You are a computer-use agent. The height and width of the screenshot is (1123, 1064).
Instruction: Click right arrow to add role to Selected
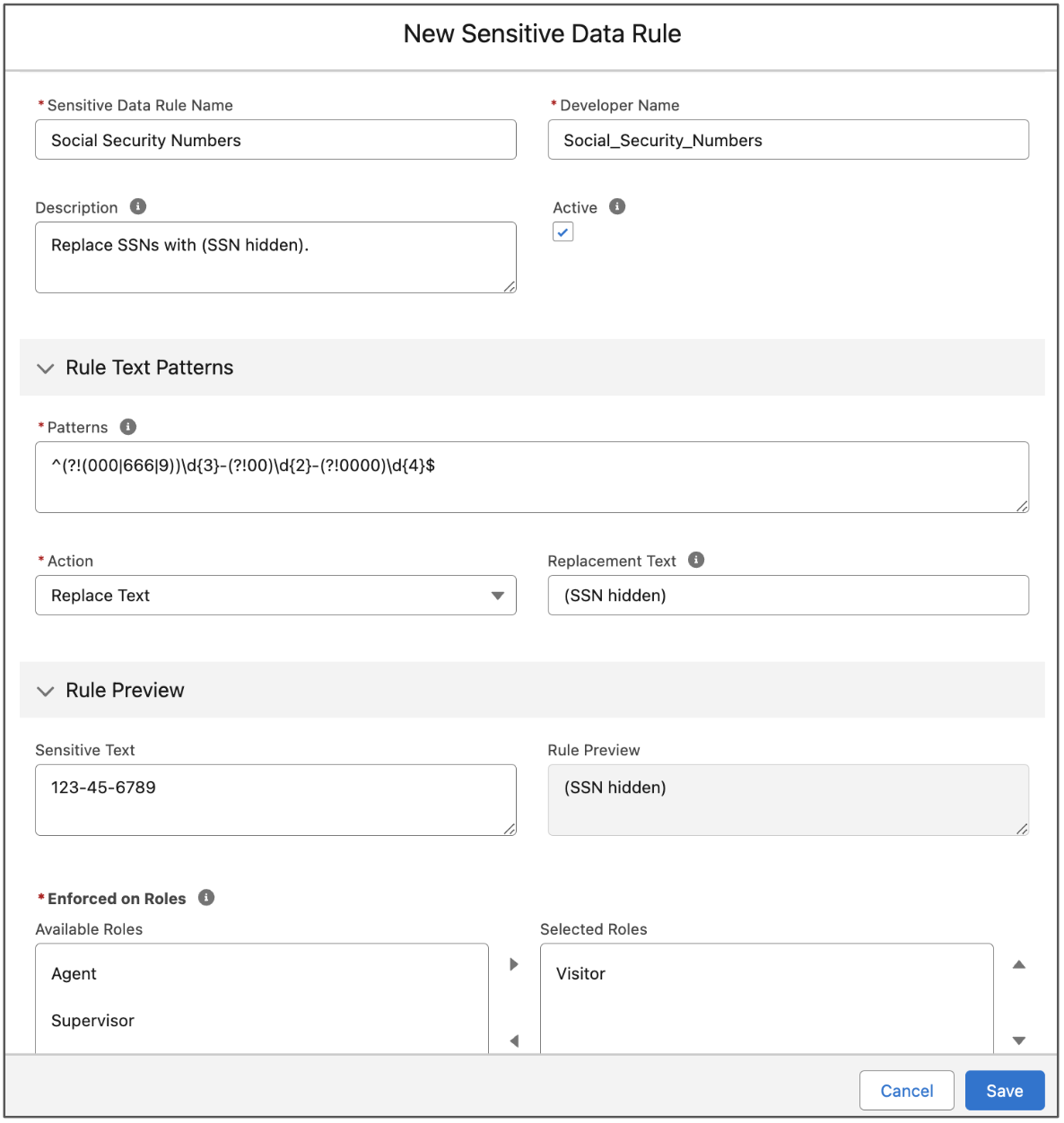coord(514,964)
